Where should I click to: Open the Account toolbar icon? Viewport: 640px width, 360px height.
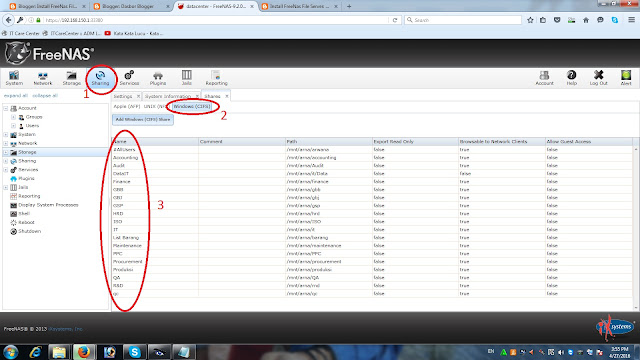[544, 78]
